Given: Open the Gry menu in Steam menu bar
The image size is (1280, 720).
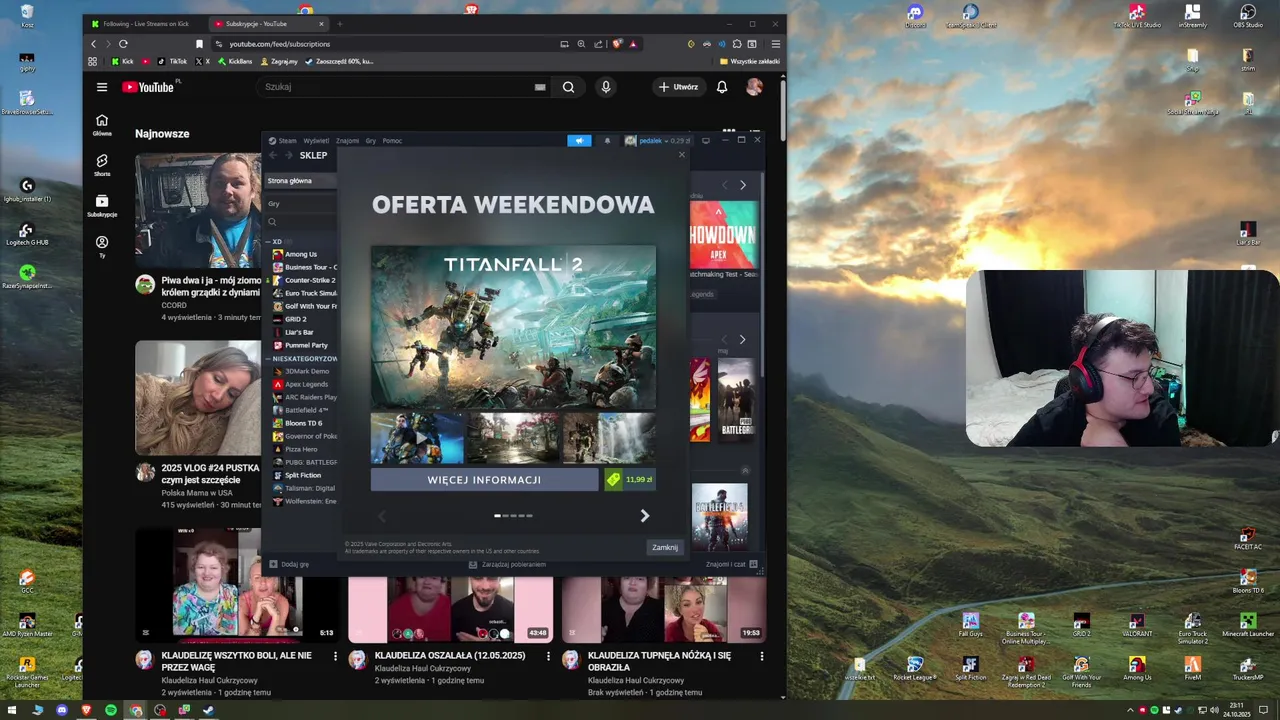Looking at the screenshot, I should pyautogui.click(x=371, y=141).
